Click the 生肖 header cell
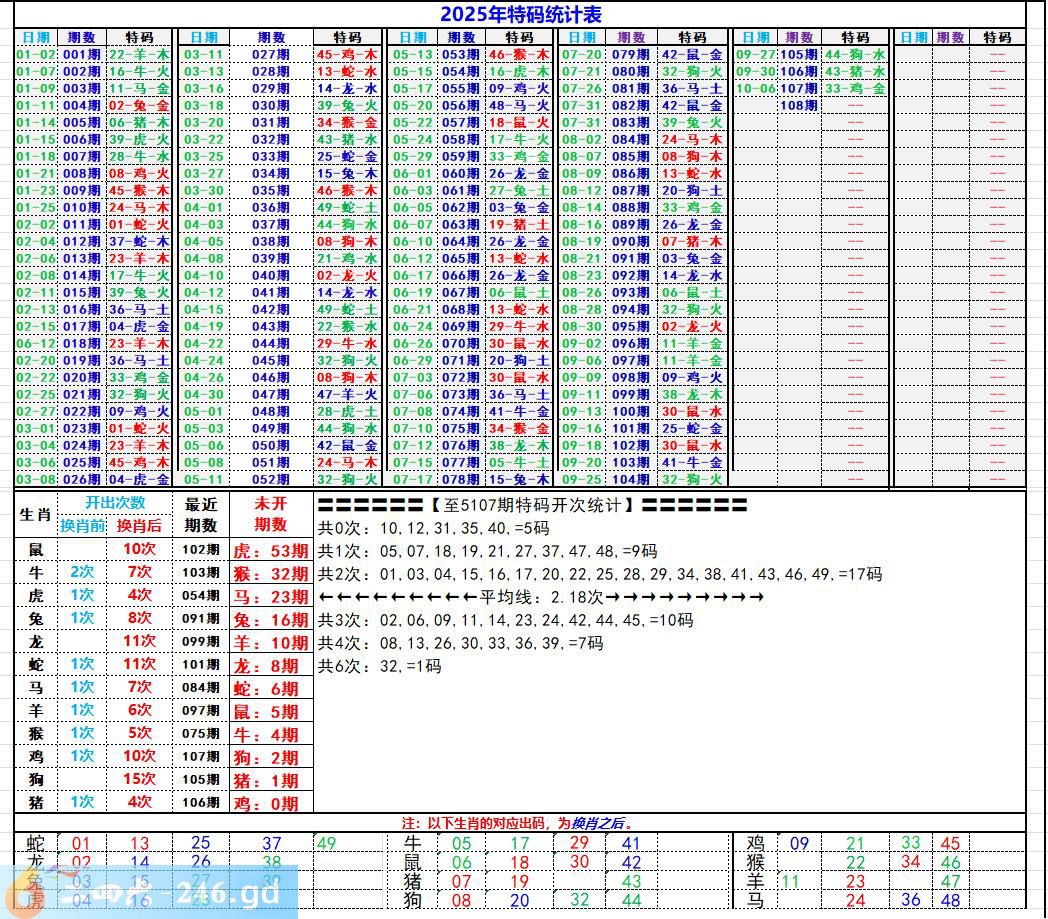This screenshot has height=919, width=1048. tap(35, 514)
